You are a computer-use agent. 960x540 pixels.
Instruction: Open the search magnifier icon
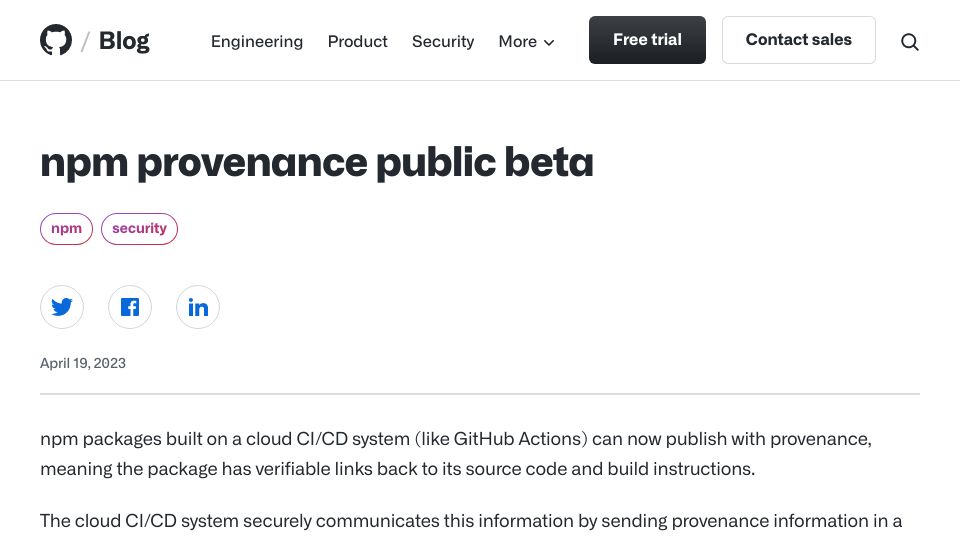coord(910,42)
